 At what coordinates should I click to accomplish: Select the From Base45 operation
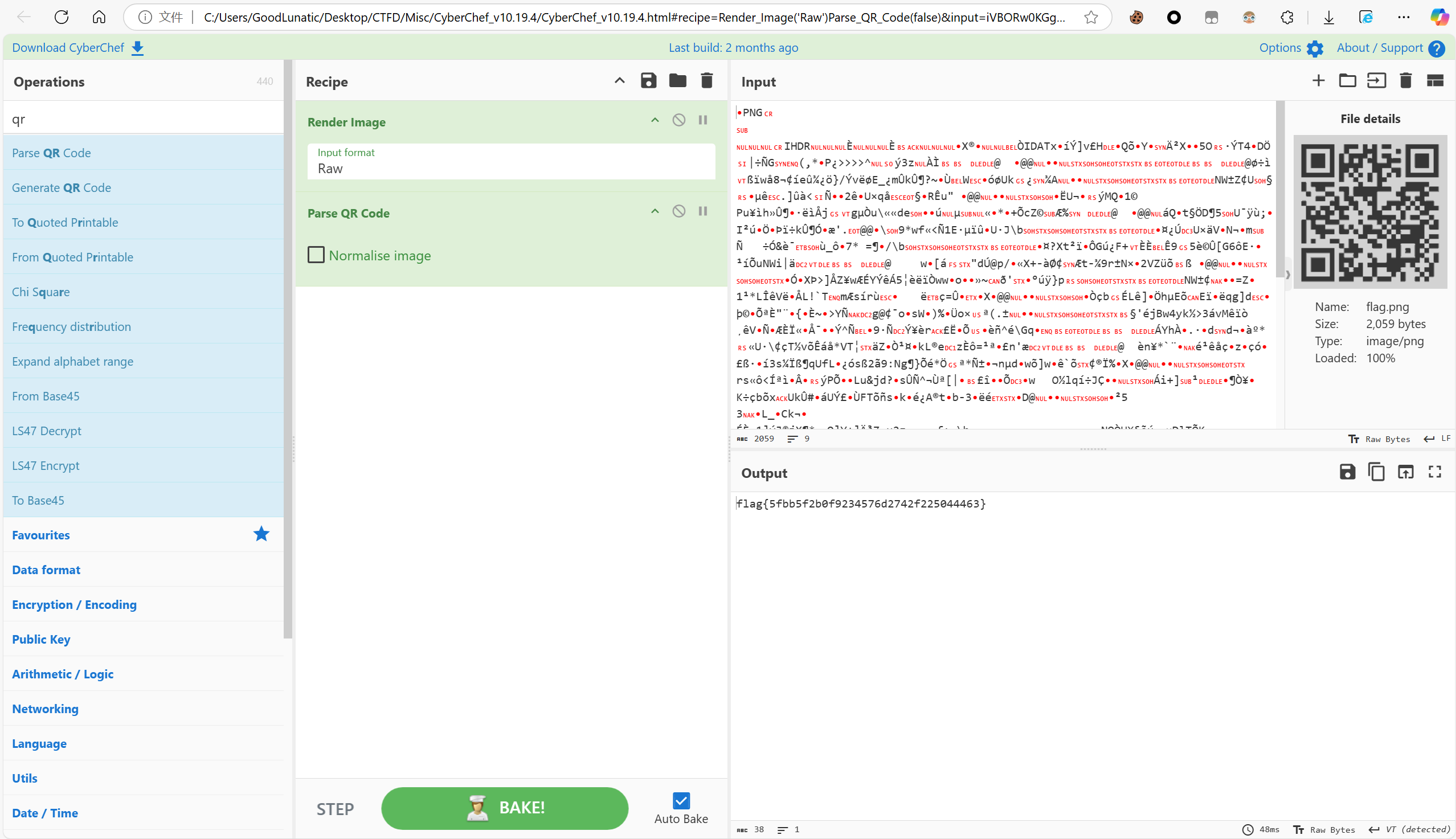(144, 396)
